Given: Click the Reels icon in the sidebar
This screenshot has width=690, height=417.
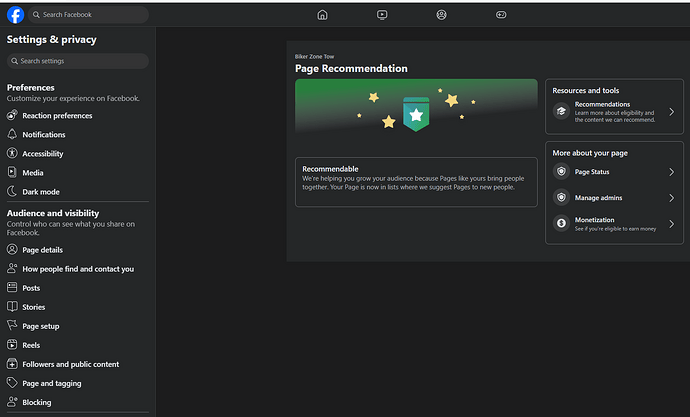Looking at the screenshot, I should coord(12,345).
